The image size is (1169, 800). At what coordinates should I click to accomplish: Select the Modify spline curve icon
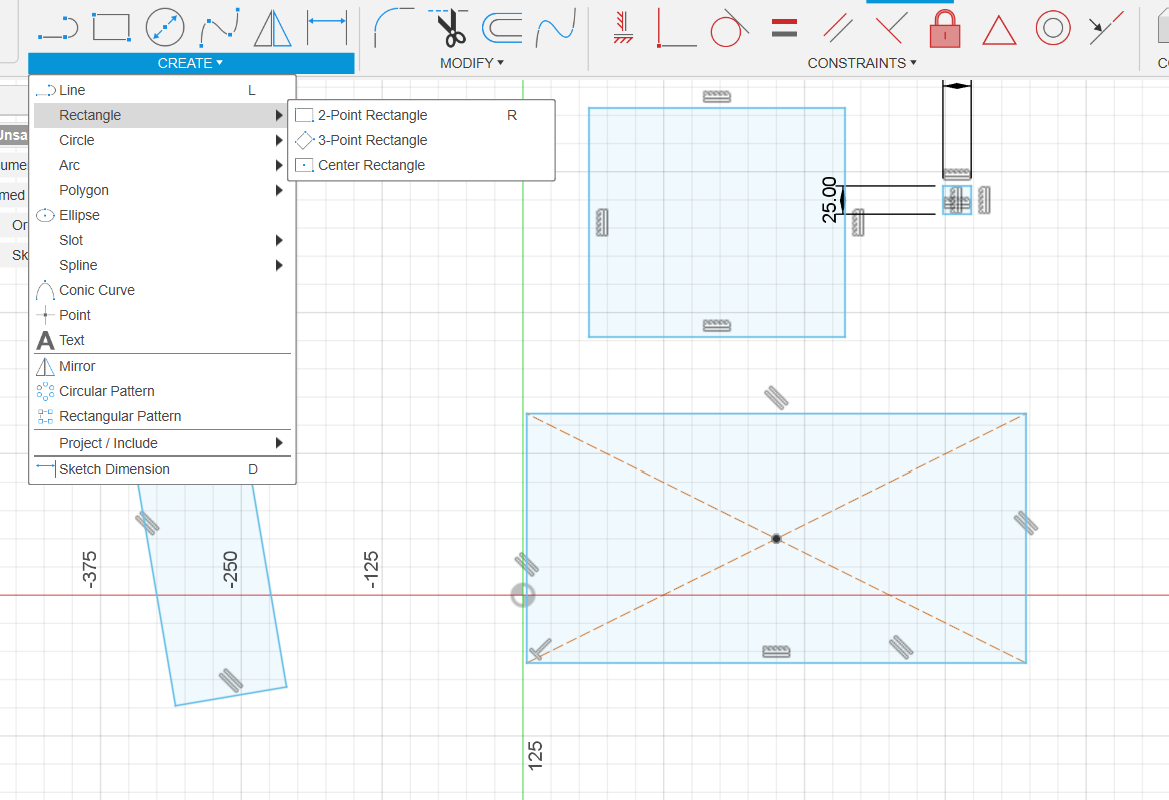click(556, 26)
